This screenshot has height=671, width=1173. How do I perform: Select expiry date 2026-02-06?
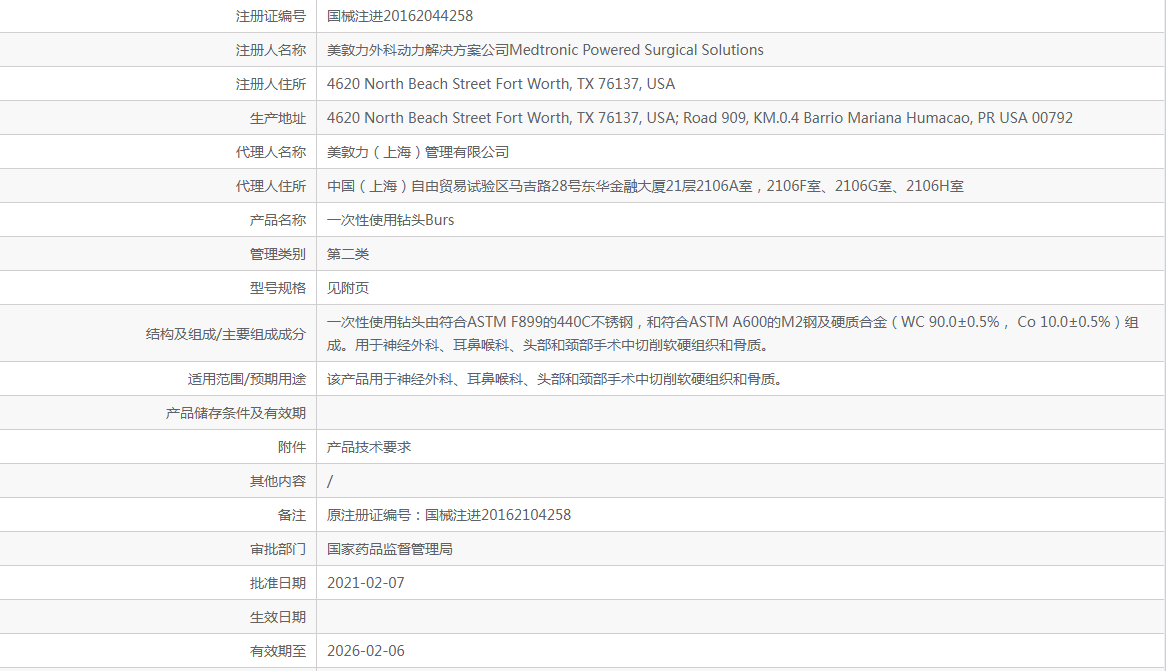(x=365, y=652)
